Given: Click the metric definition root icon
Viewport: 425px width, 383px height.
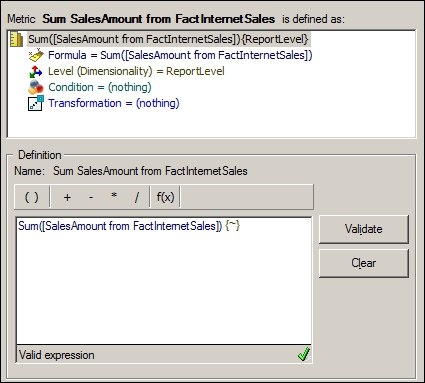Looking at the screenshot, I should [x=17, y=39].
